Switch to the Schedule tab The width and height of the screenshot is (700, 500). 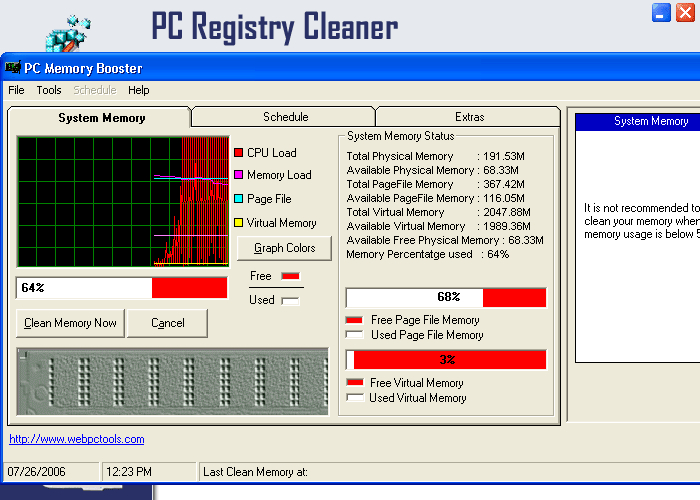[x=285, y=117]
